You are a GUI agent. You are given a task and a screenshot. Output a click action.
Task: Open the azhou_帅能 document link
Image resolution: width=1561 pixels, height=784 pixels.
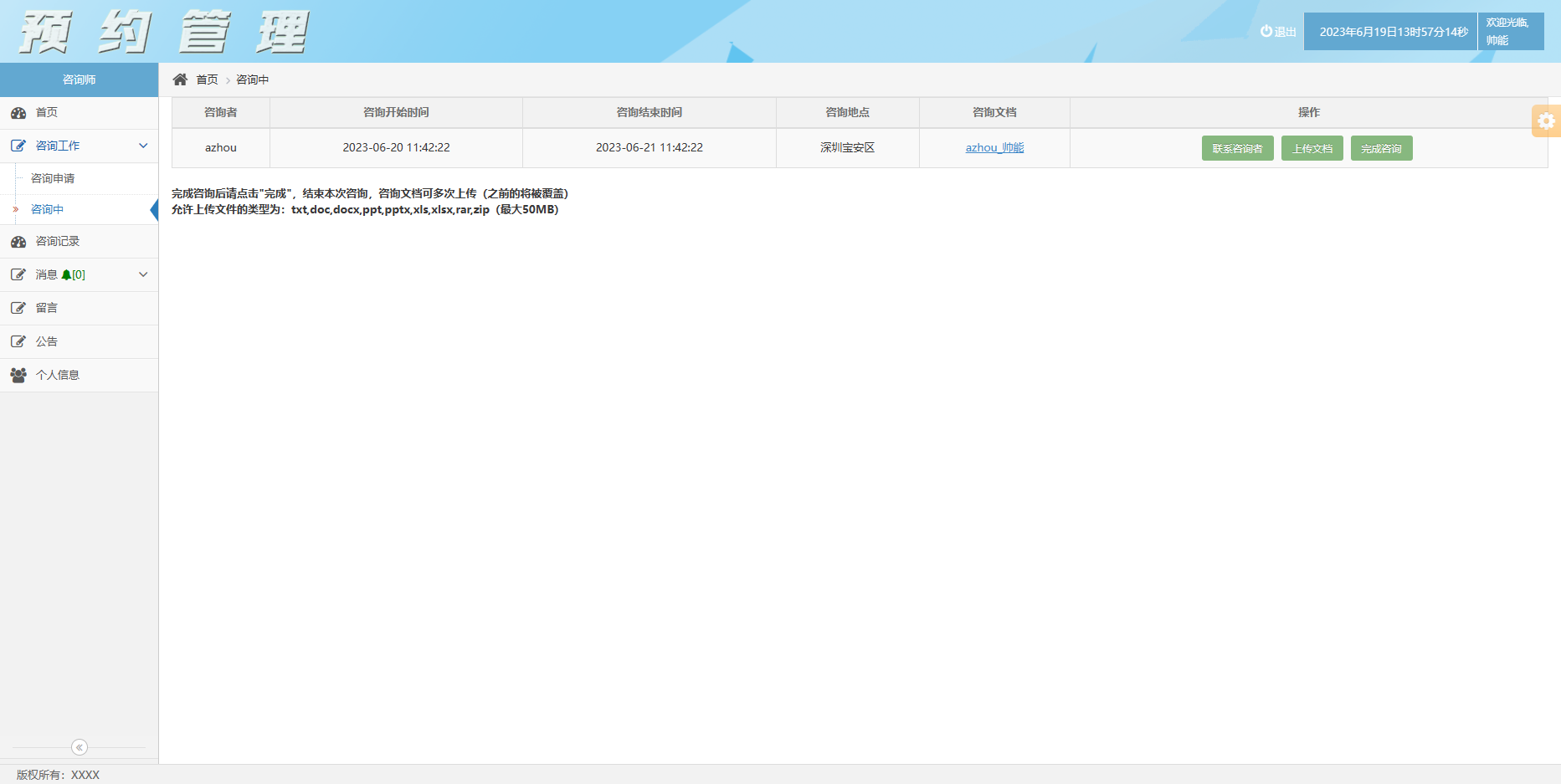994,147
